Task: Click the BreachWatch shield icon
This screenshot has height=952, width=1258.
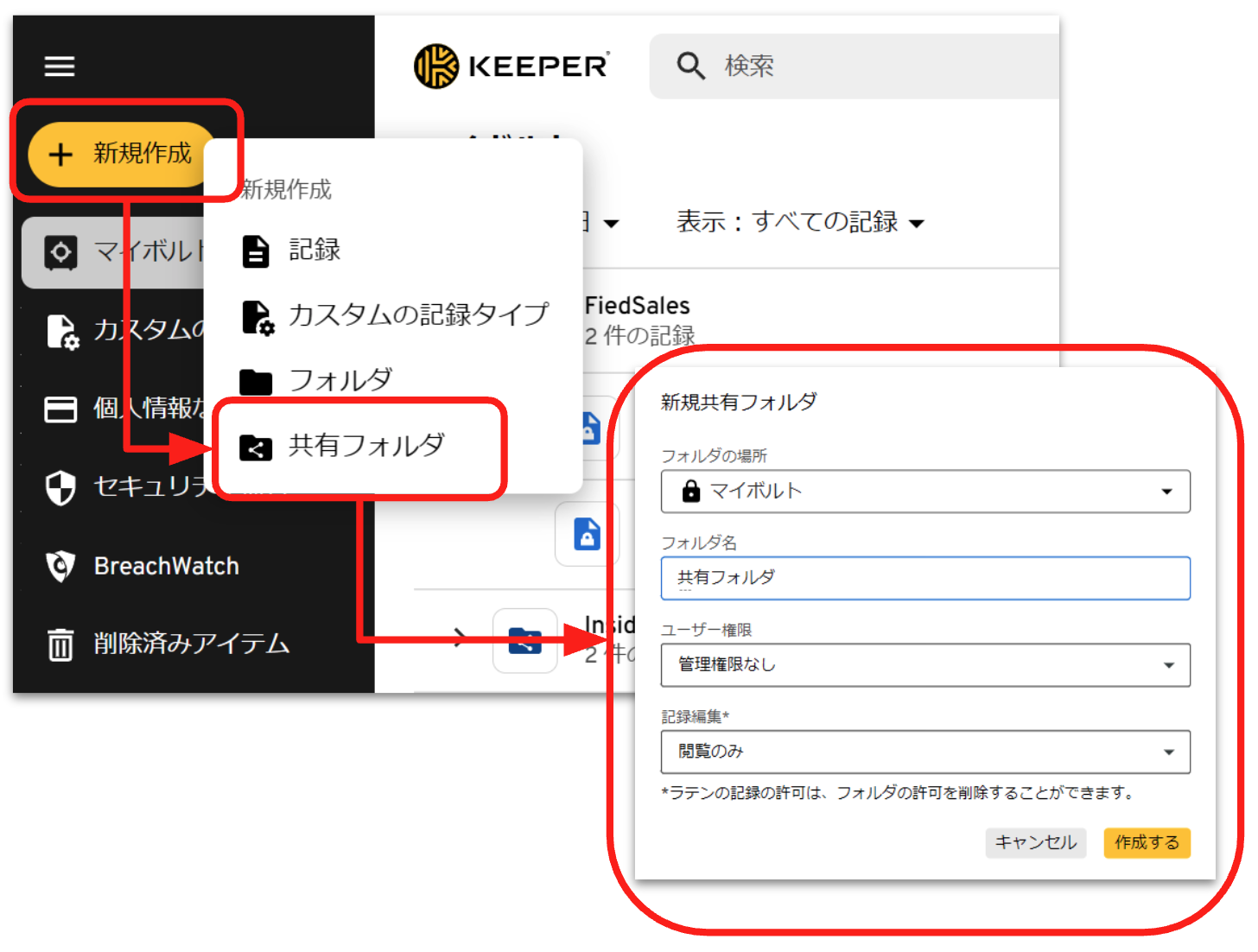Action: point(60,567)
